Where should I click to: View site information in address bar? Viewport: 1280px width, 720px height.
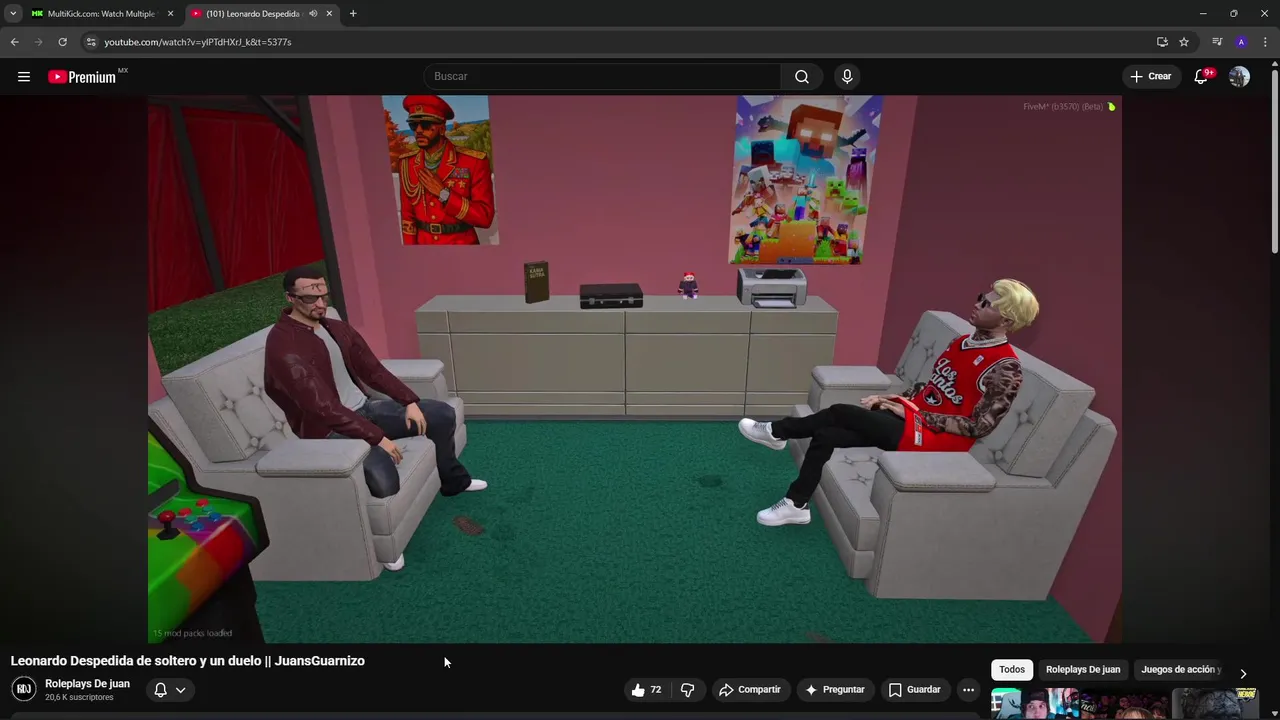(91, 42)
